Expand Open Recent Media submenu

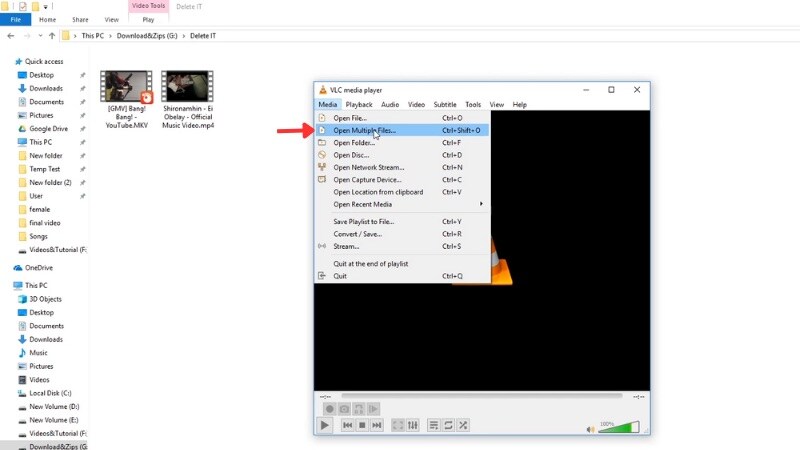coord(403,204)
